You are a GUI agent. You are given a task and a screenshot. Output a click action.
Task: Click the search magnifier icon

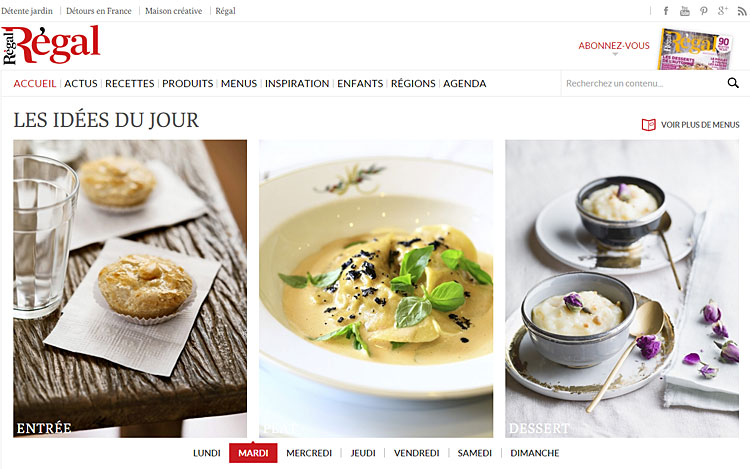click(733, 83)
